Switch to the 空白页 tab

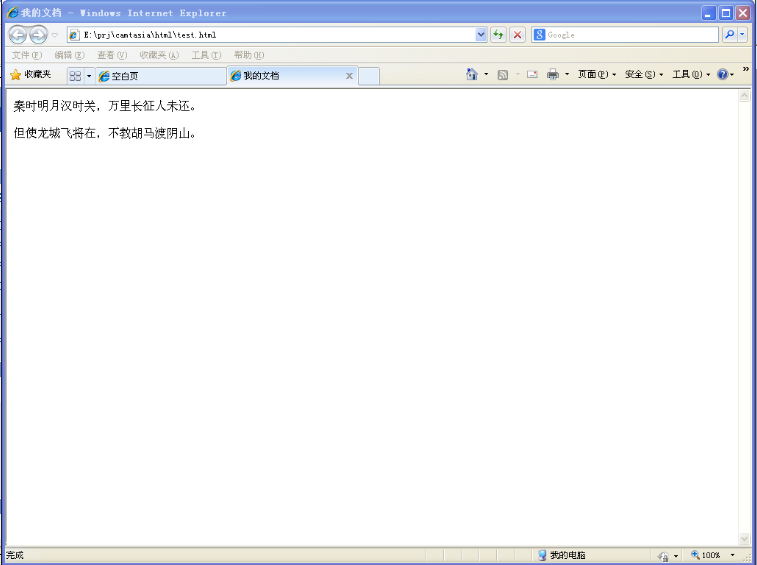160,76
